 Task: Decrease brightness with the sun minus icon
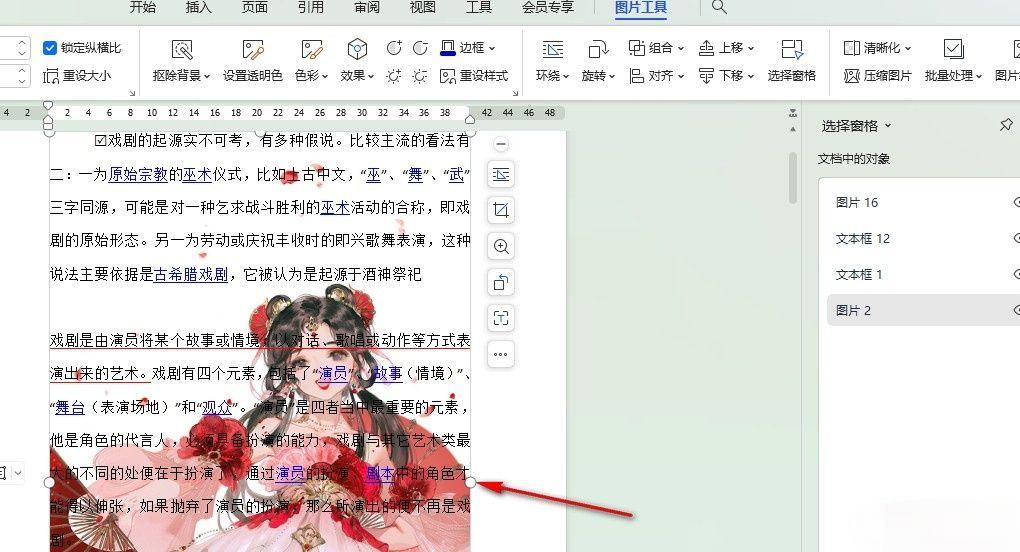(420, 76)
